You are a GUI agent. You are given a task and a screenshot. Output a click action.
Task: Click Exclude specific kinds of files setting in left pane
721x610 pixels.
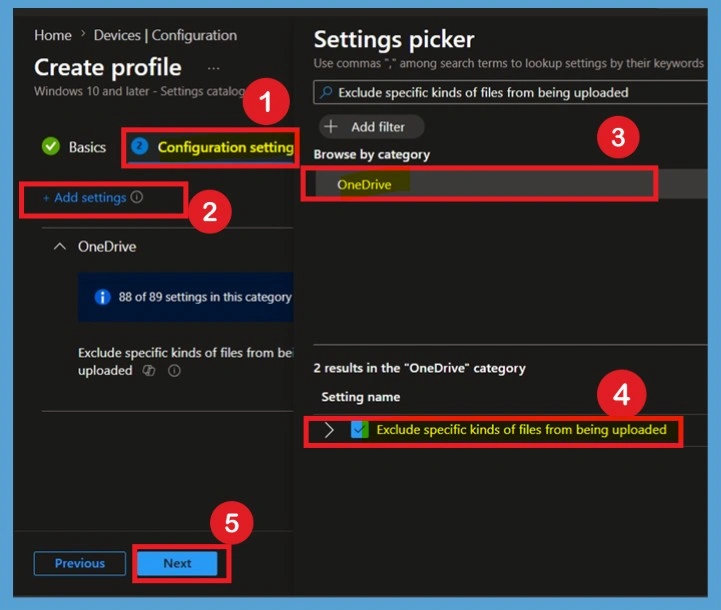pos(185,362)
